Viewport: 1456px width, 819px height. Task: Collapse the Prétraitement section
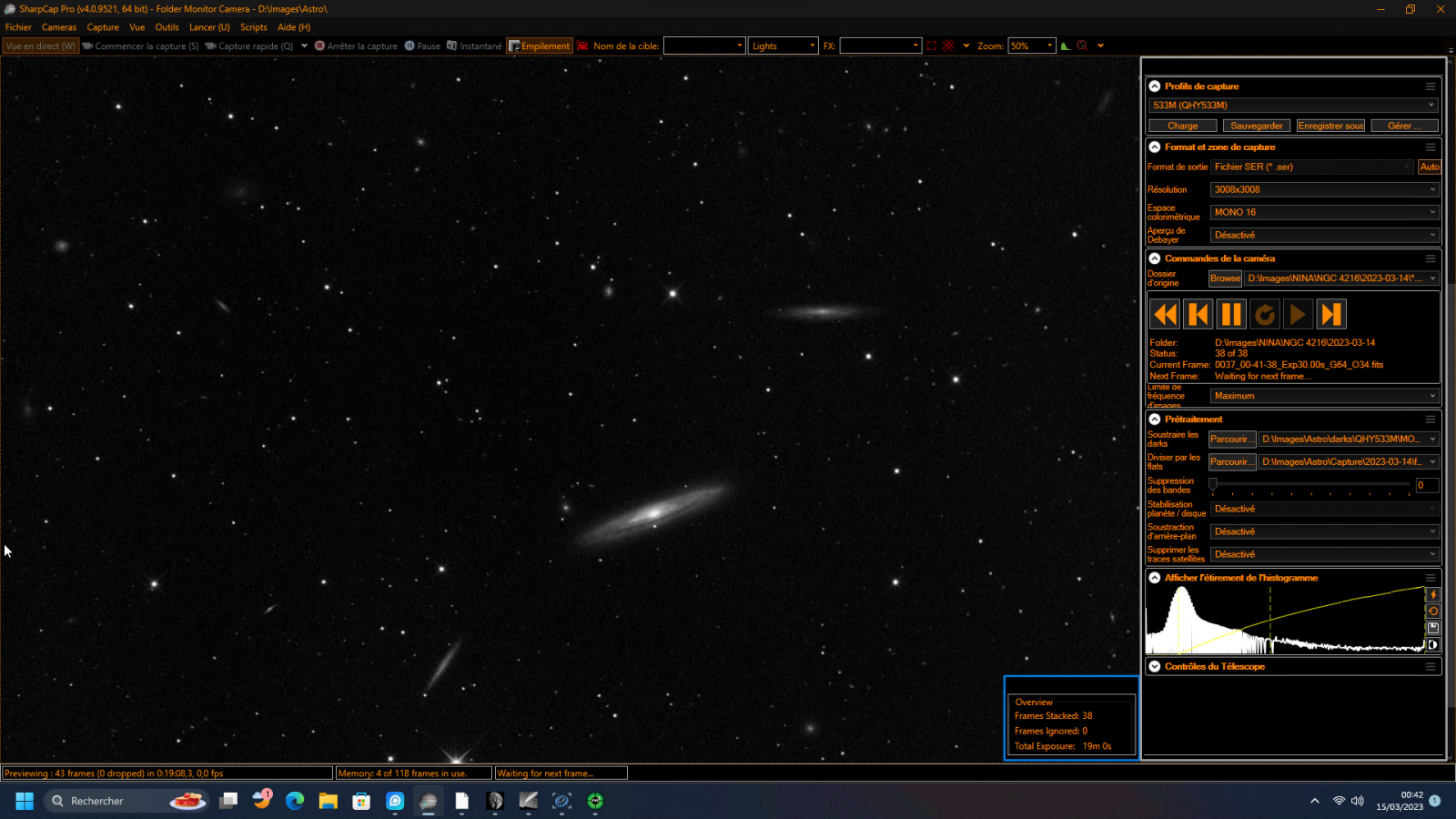tap(1155, 420)
